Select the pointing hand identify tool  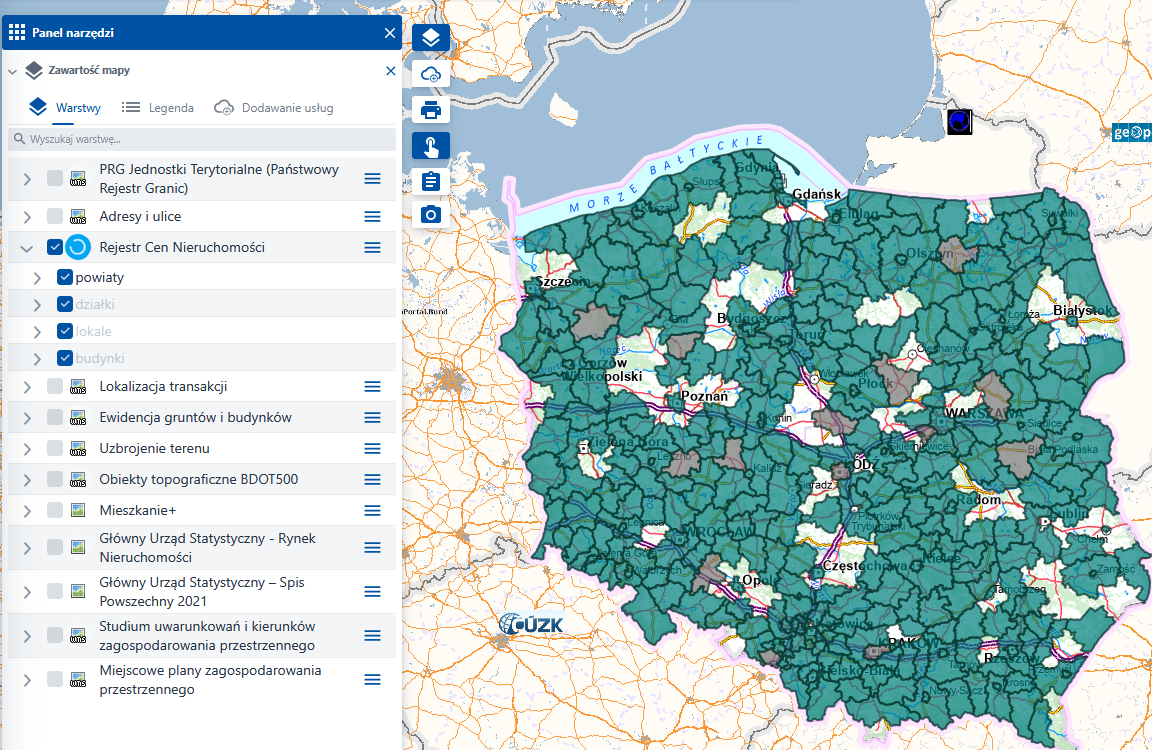(x=431, y=147)
